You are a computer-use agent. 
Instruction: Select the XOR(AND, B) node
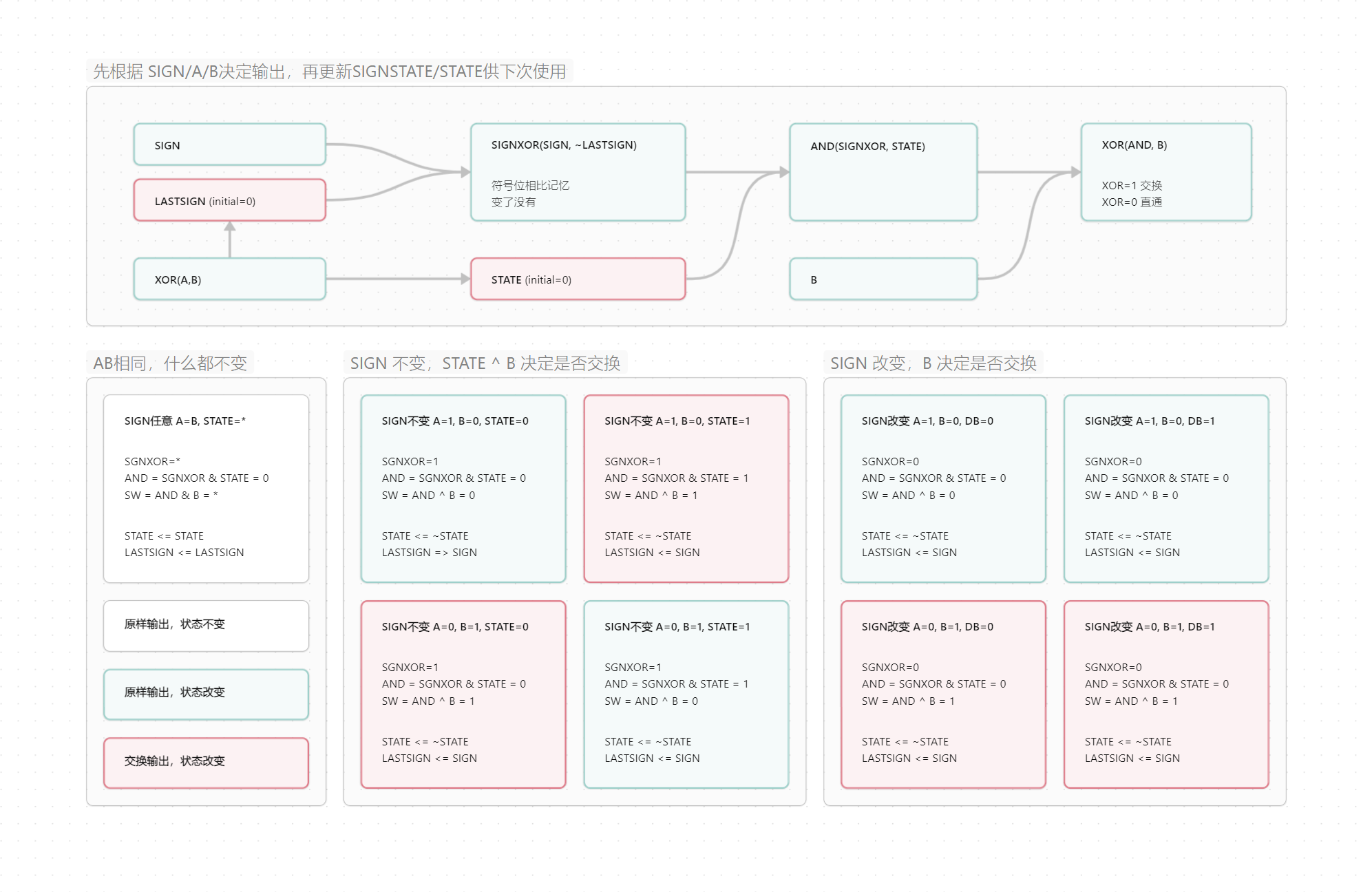point(1165,172)
